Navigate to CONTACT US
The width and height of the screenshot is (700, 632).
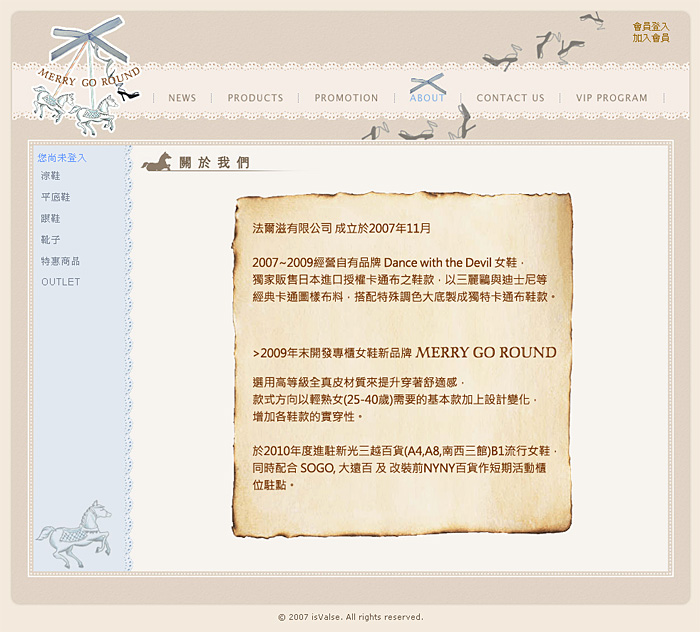click(x=510, y=98)
